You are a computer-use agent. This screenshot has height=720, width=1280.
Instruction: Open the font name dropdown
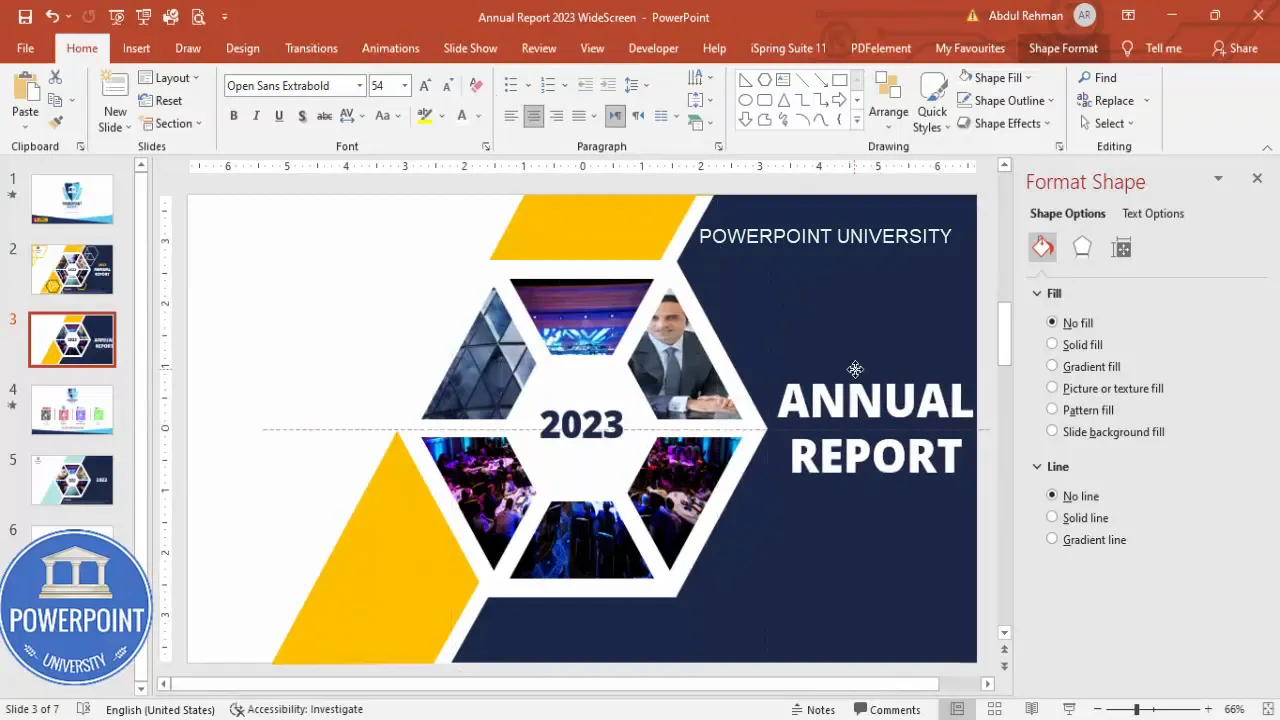(359, 86)
